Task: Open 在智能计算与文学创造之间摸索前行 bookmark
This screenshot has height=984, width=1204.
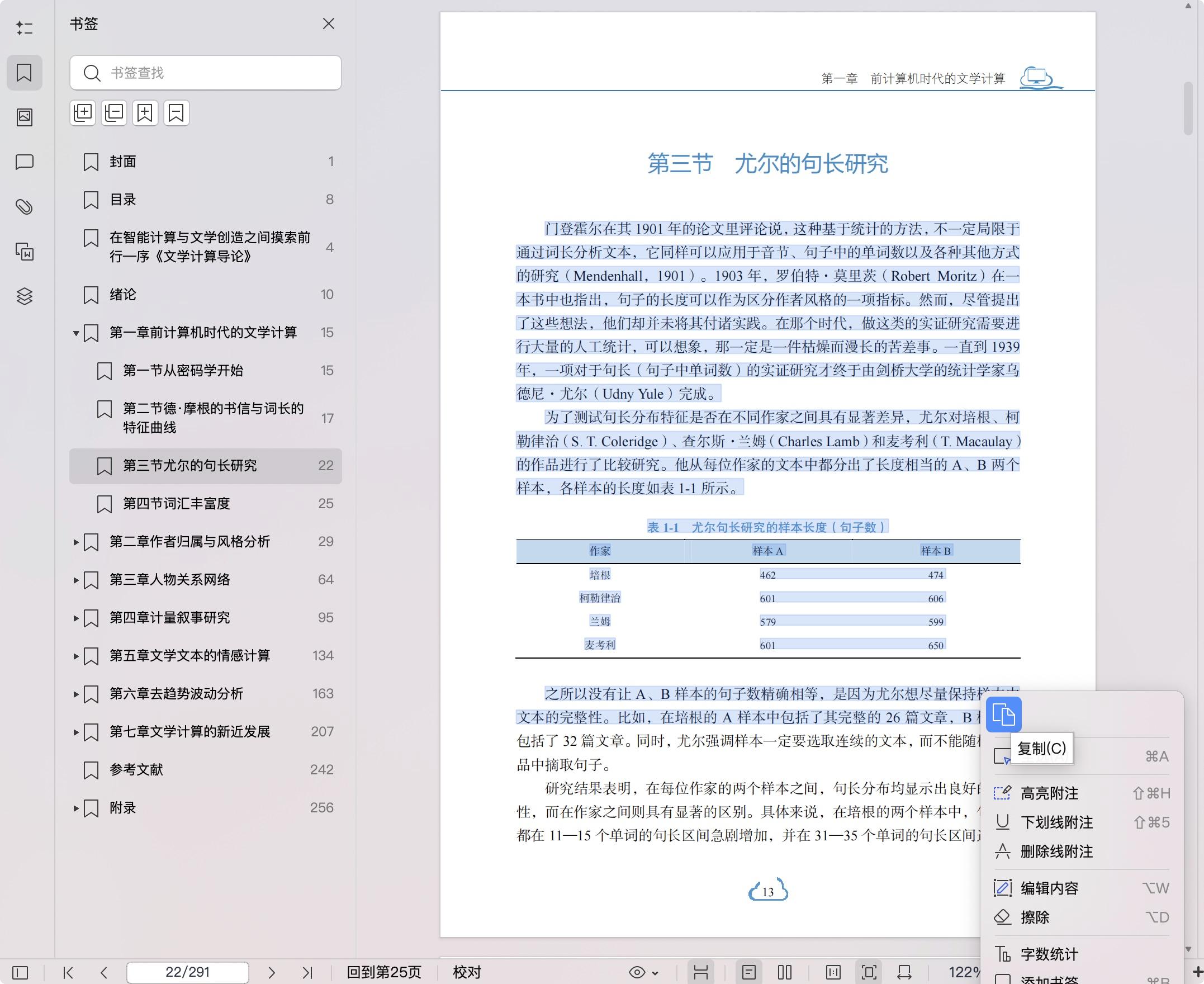Action: (206, 247)
